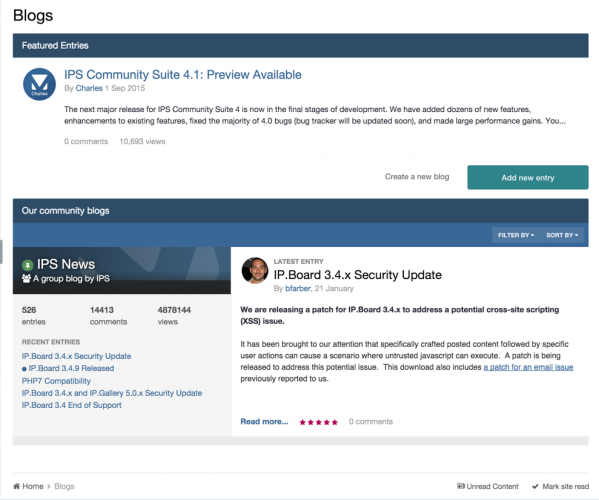Click bfarber's profile photo
The width and height of the screenshot is (599, 500).
255,270
